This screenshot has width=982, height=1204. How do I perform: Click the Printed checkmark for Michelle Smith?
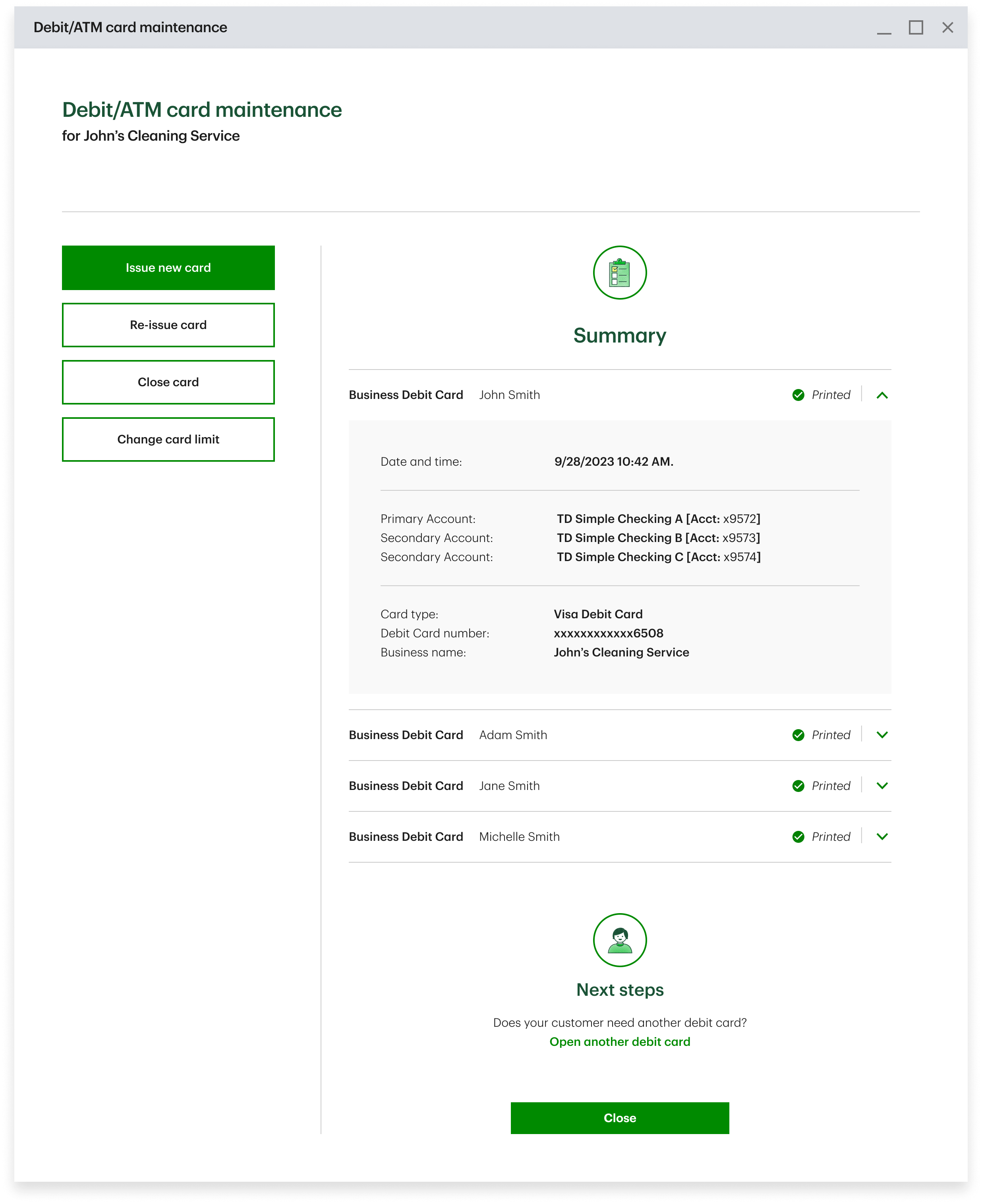798,837
